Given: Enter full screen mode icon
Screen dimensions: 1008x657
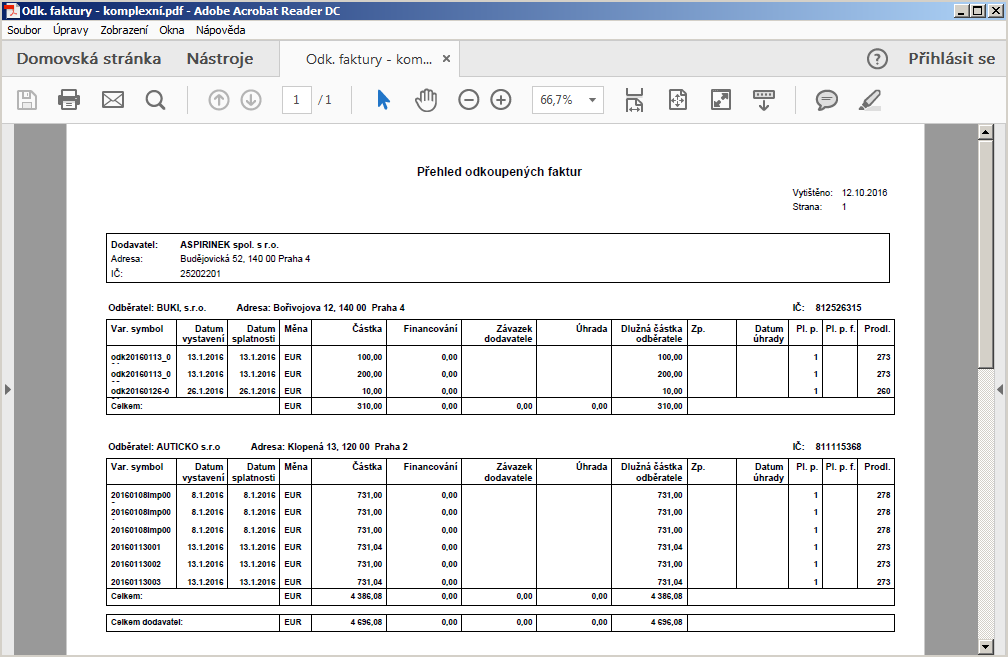Looking at the screenshot, I should tap(721, 100).
